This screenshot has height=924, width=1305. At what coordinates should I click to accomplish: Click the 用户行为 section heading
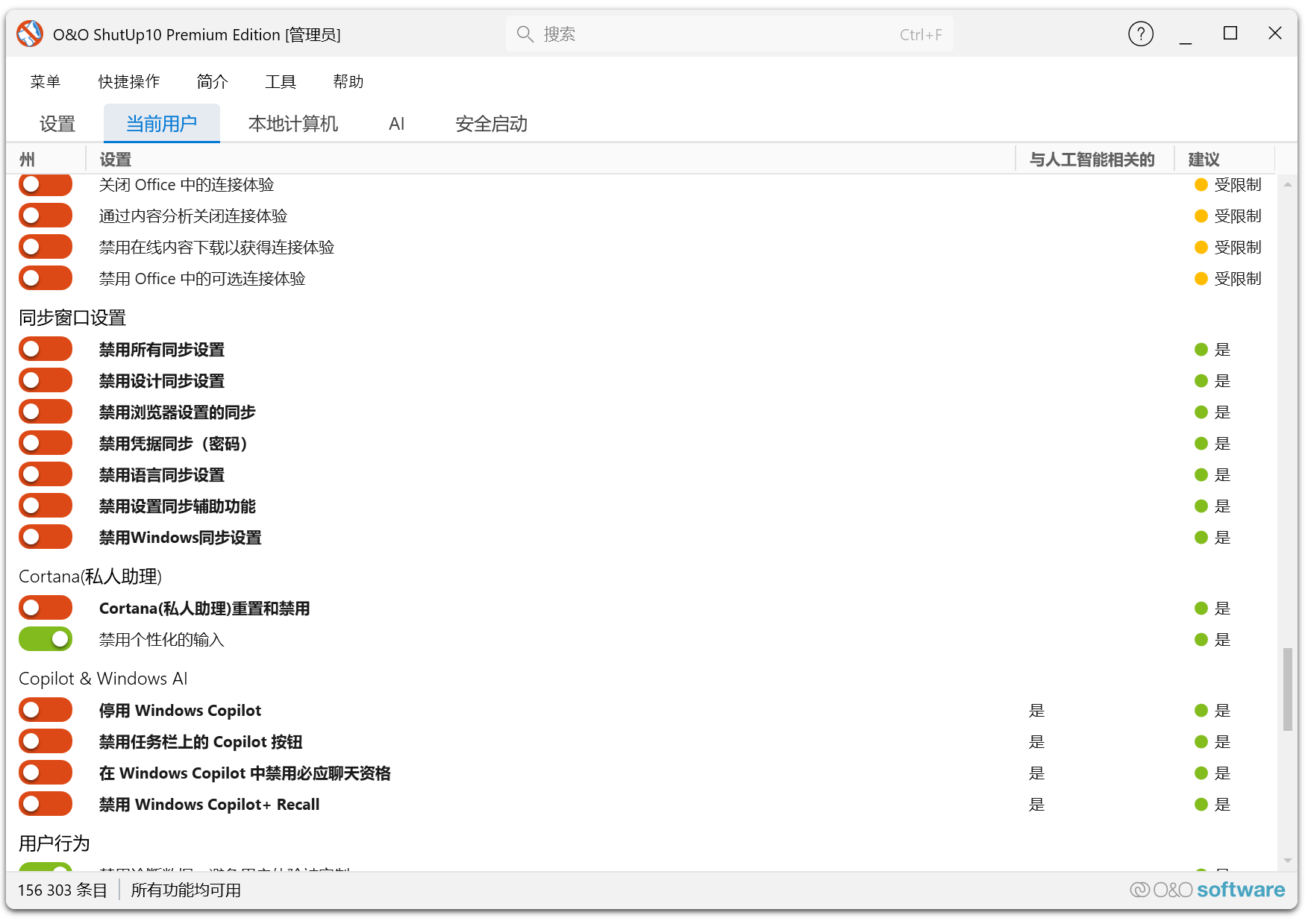(54, 843)
